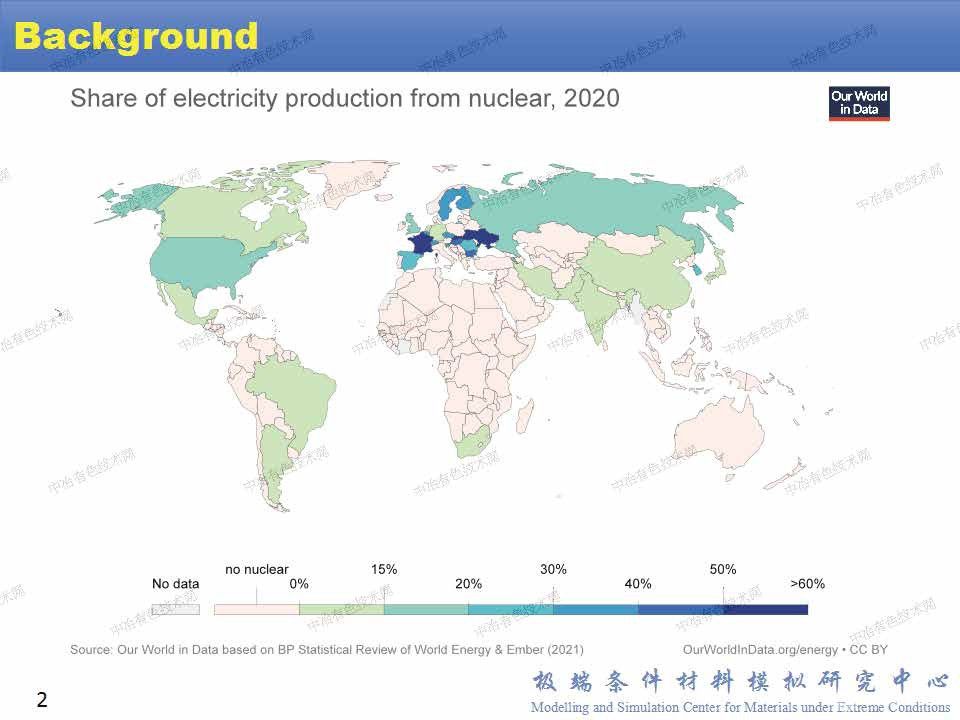
Task: Click the slide number 2
Action: tap(42, 700)
